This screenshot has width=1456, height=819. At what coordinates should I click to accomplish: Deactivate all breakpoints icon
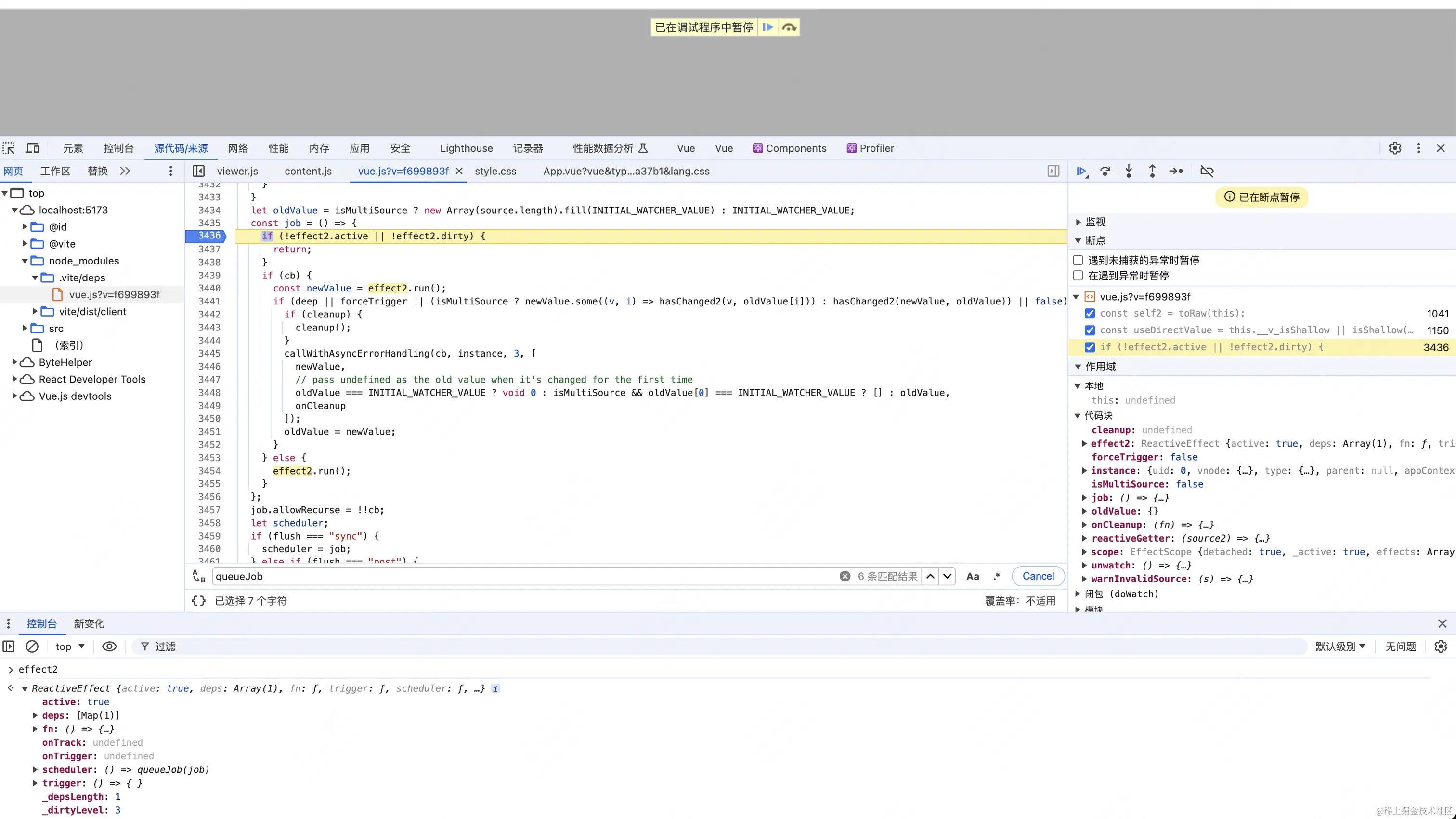[x=1207, y=172]
